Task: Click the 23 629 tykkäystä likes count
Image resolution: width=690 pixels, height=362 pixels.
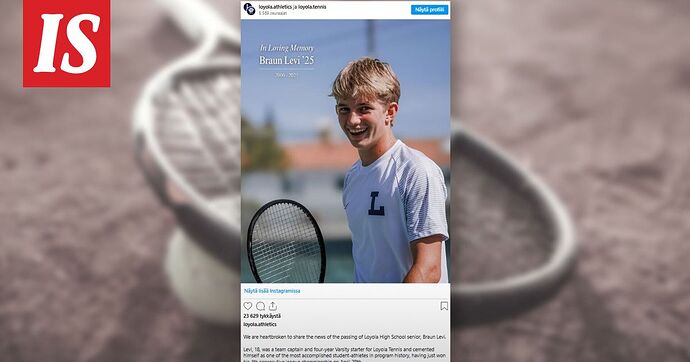Action: pos(262,316)
